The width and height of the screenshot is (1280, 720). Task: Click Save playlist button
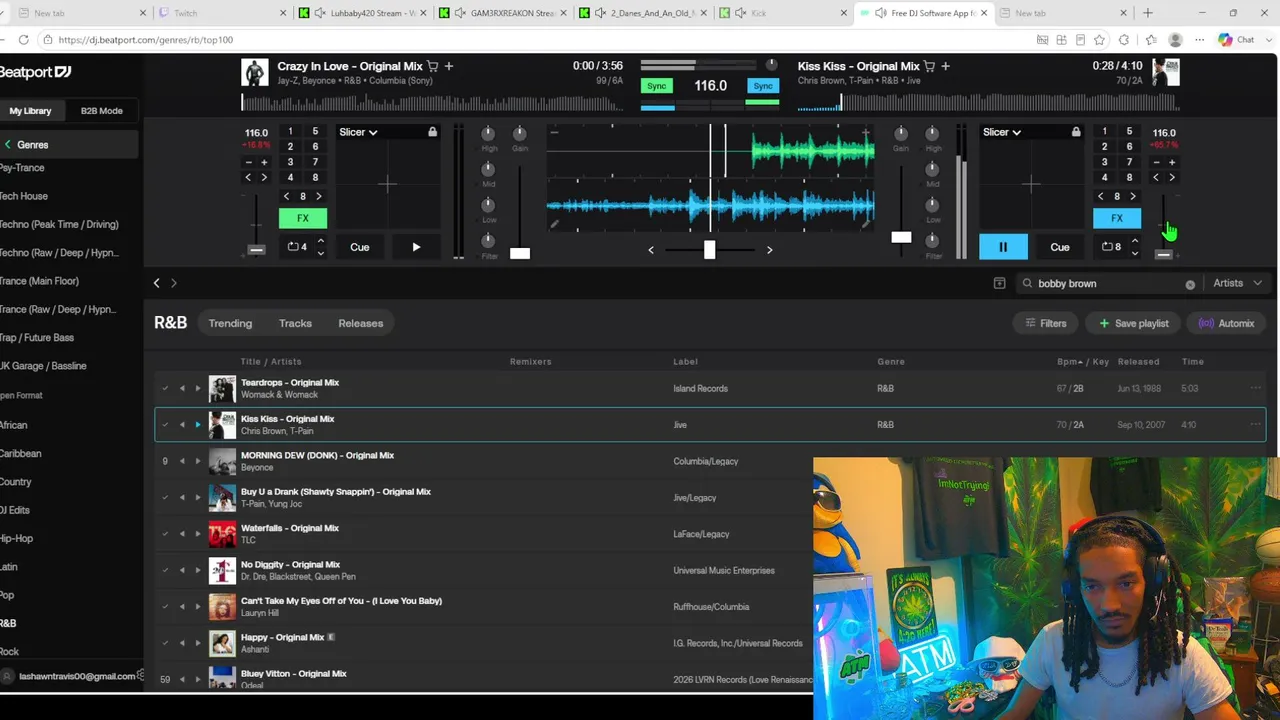click(1134, 323)
